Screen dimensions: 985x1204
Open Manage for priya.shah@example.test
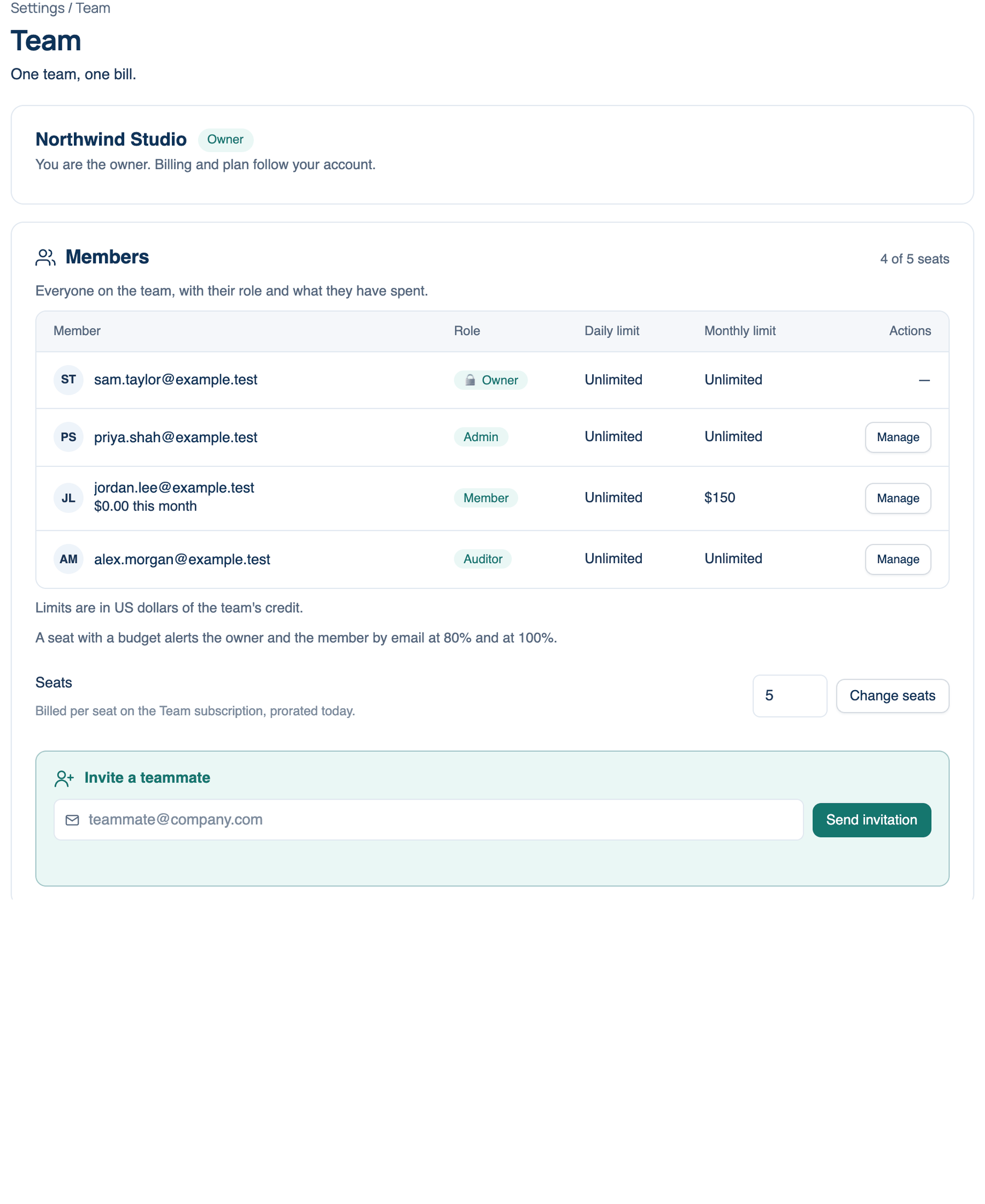pos(897,437)
